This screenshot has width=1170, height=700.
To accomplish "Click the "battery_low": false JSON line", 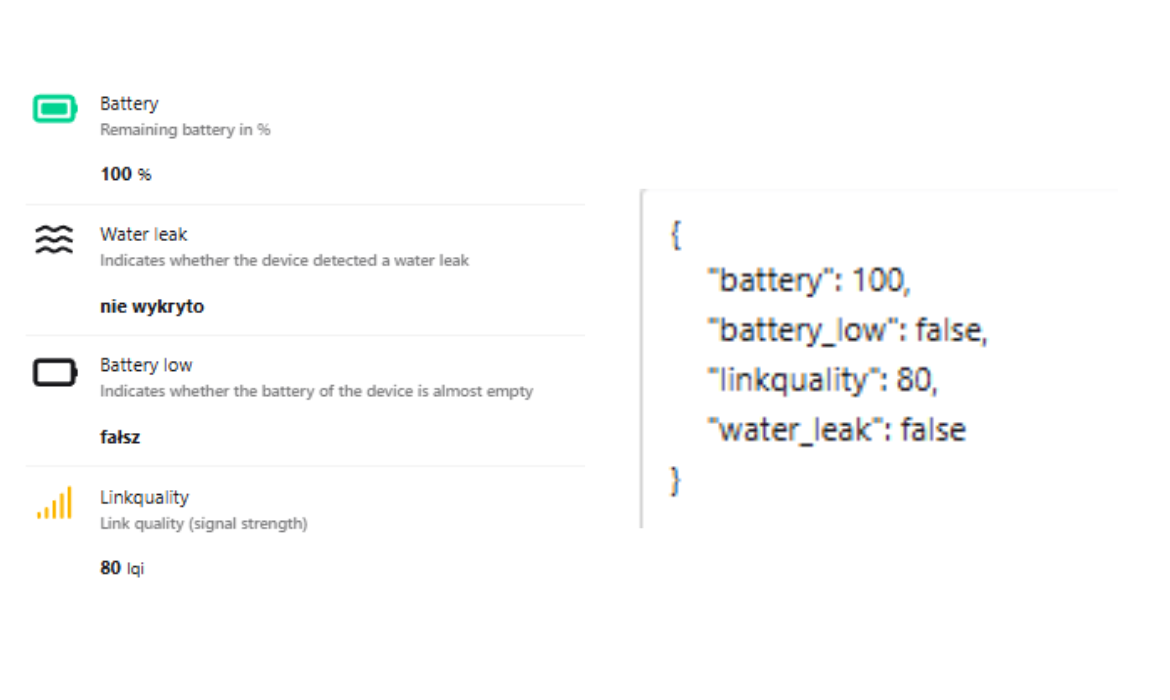I will (847, 331).
